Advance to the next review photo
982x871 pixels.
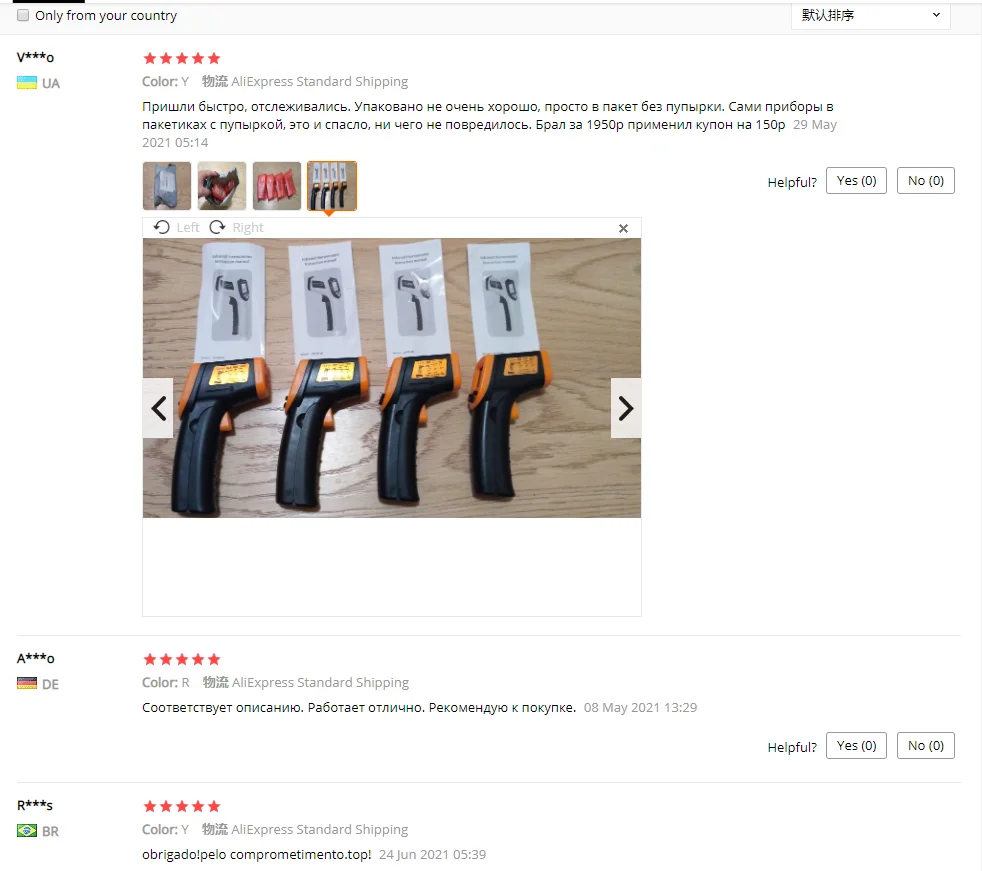pyautogui.click(x=626, y=408)
